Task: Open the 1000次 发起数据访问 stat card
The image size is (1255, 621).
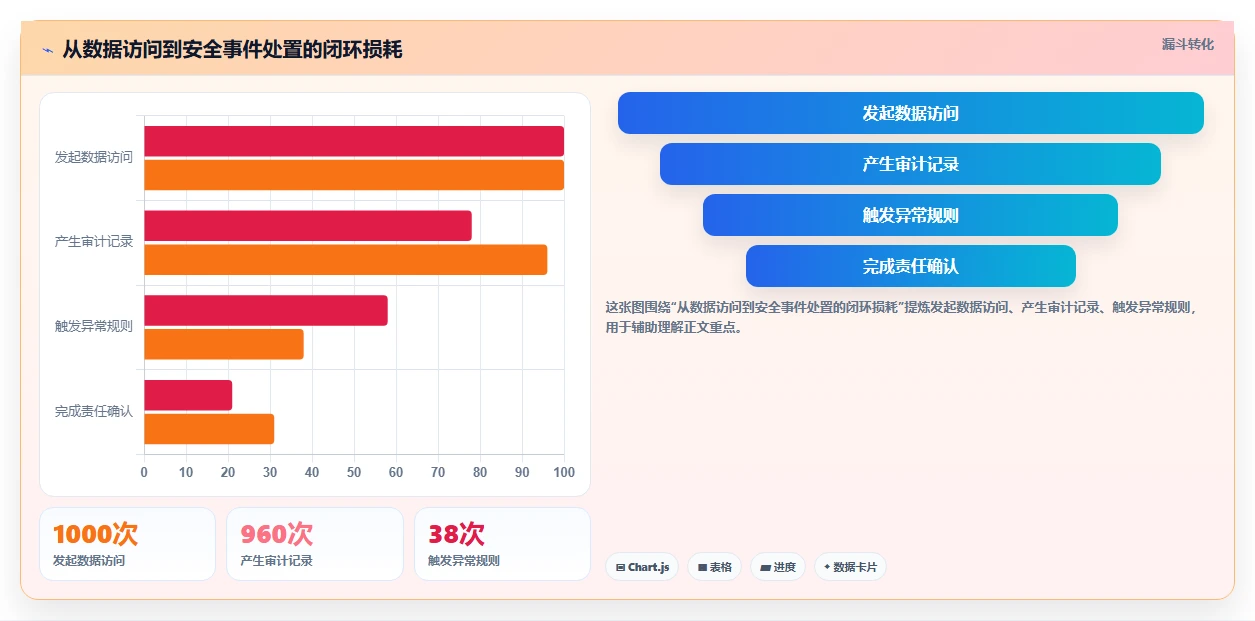Action: [x=127, y=544]
